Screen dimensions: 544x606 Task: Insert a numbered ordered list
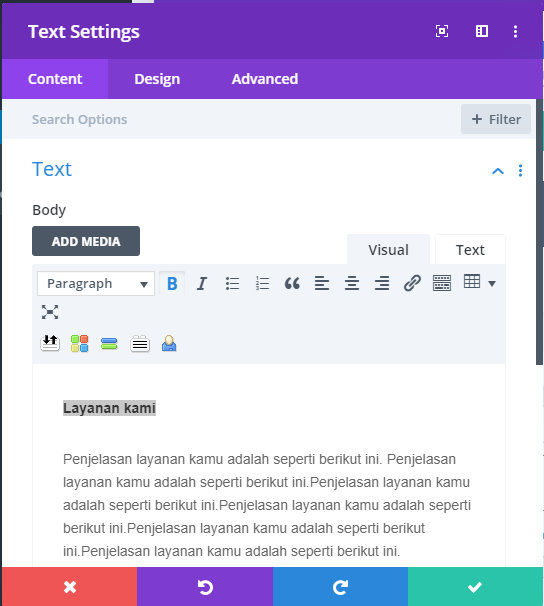(262, 283)
